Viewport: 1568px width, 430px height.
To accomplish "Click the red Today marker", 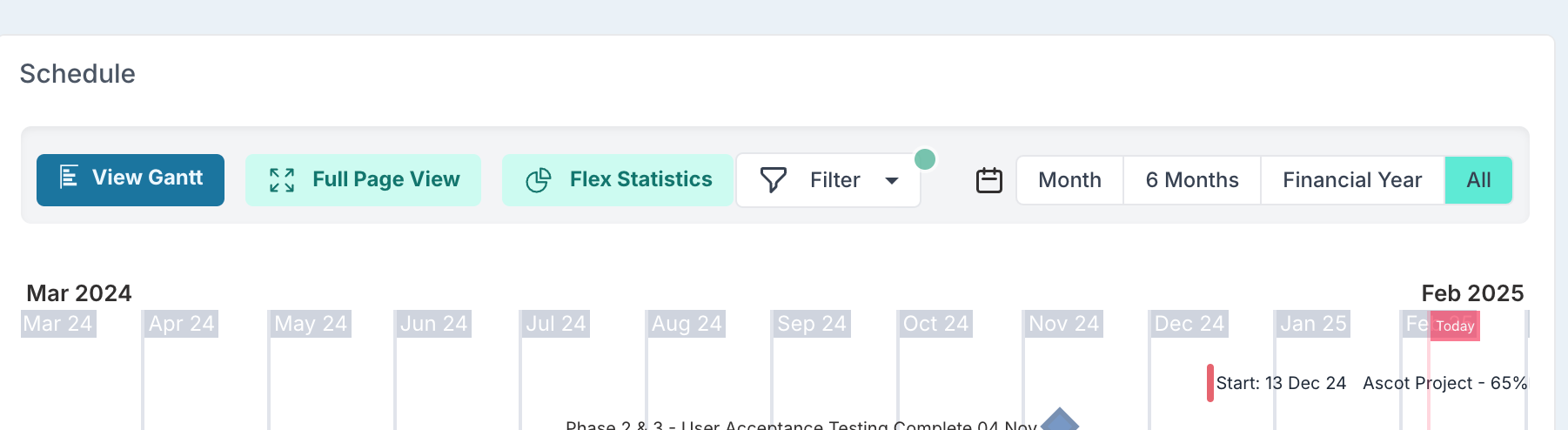I will pyautogui.click(x=1455, y=326).
